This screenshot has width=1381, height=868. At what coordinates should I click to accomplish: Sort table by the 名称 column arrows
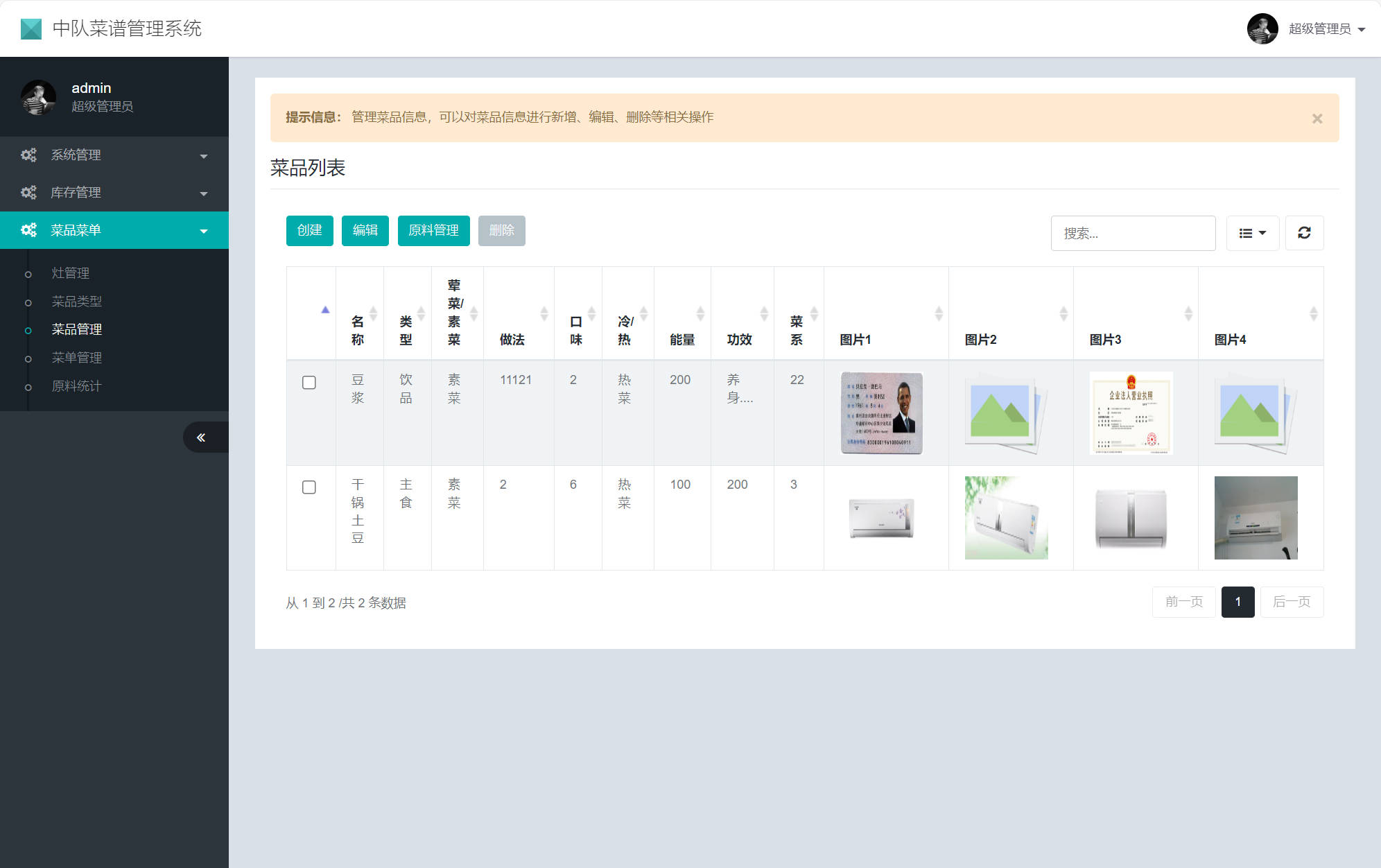point(373,314)
